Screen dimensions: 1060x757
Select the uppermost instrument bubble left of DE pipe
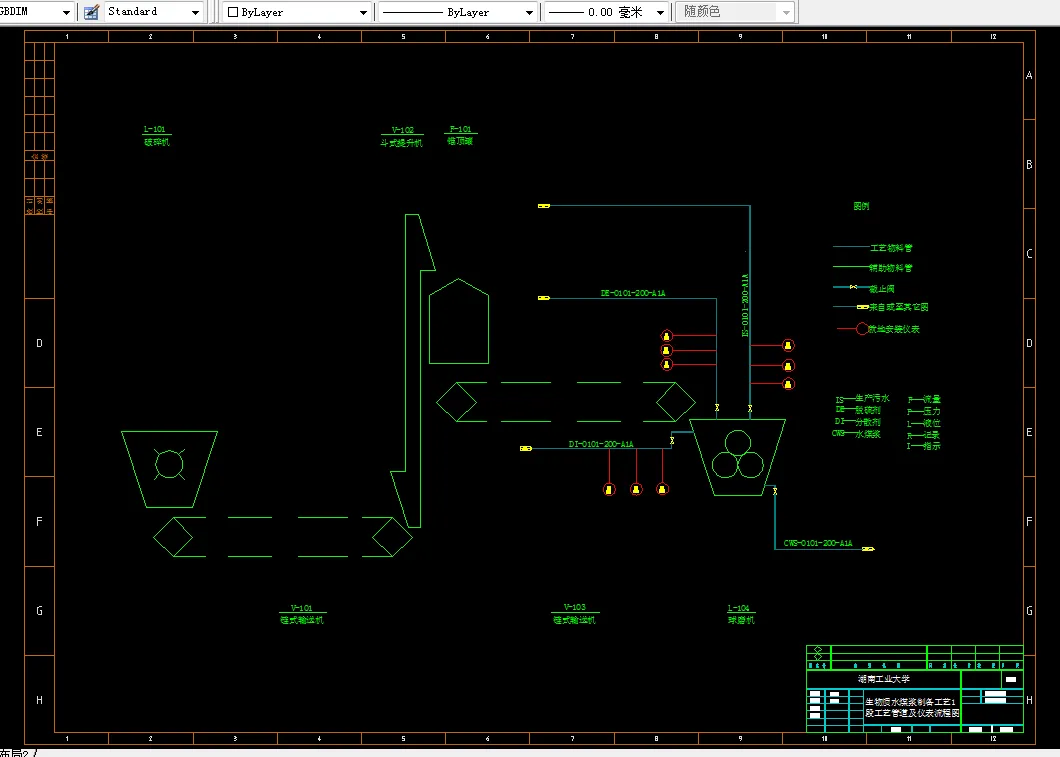[667, 336]
